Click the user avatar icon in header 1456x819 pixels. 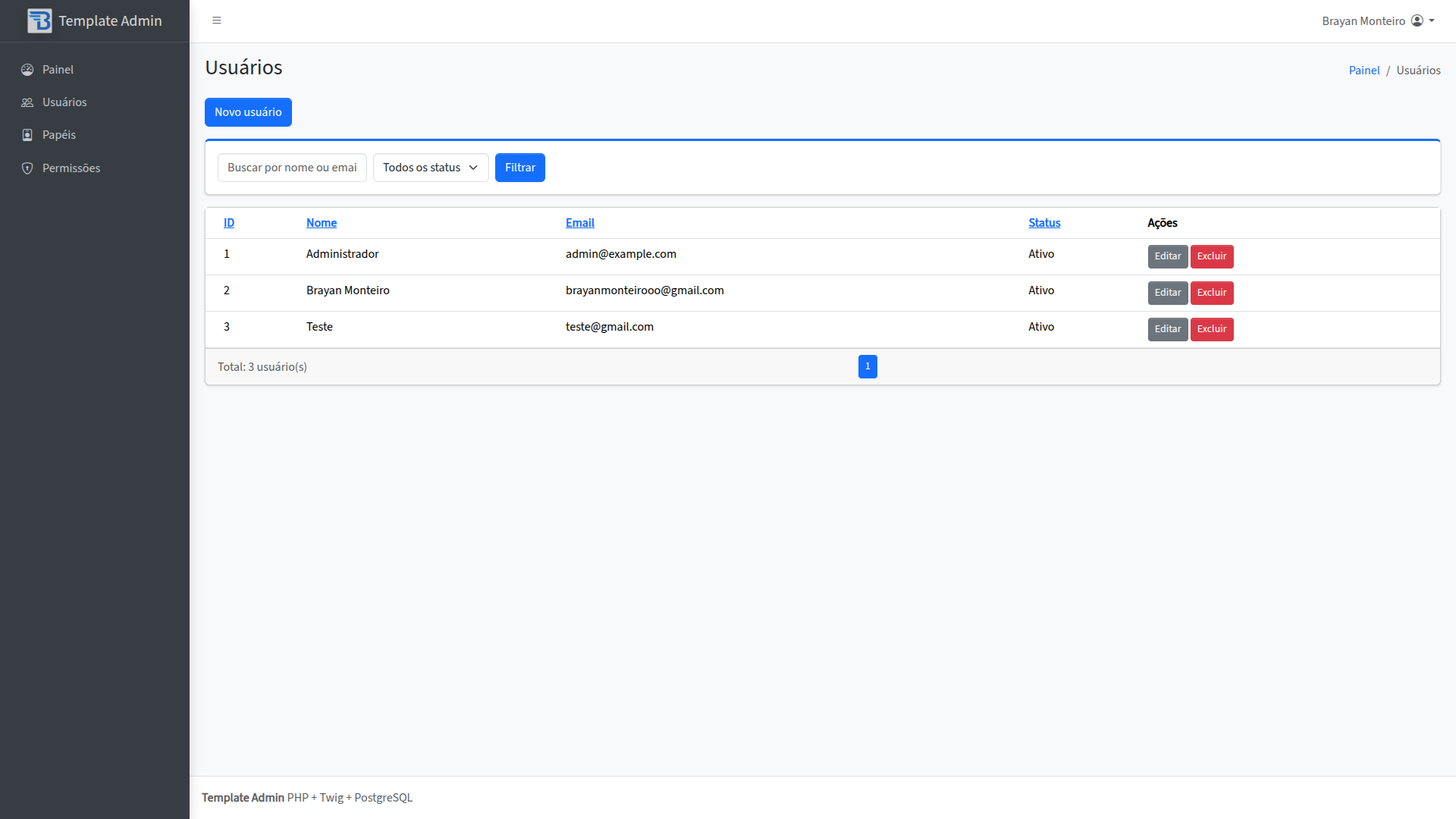(1417, 20)
